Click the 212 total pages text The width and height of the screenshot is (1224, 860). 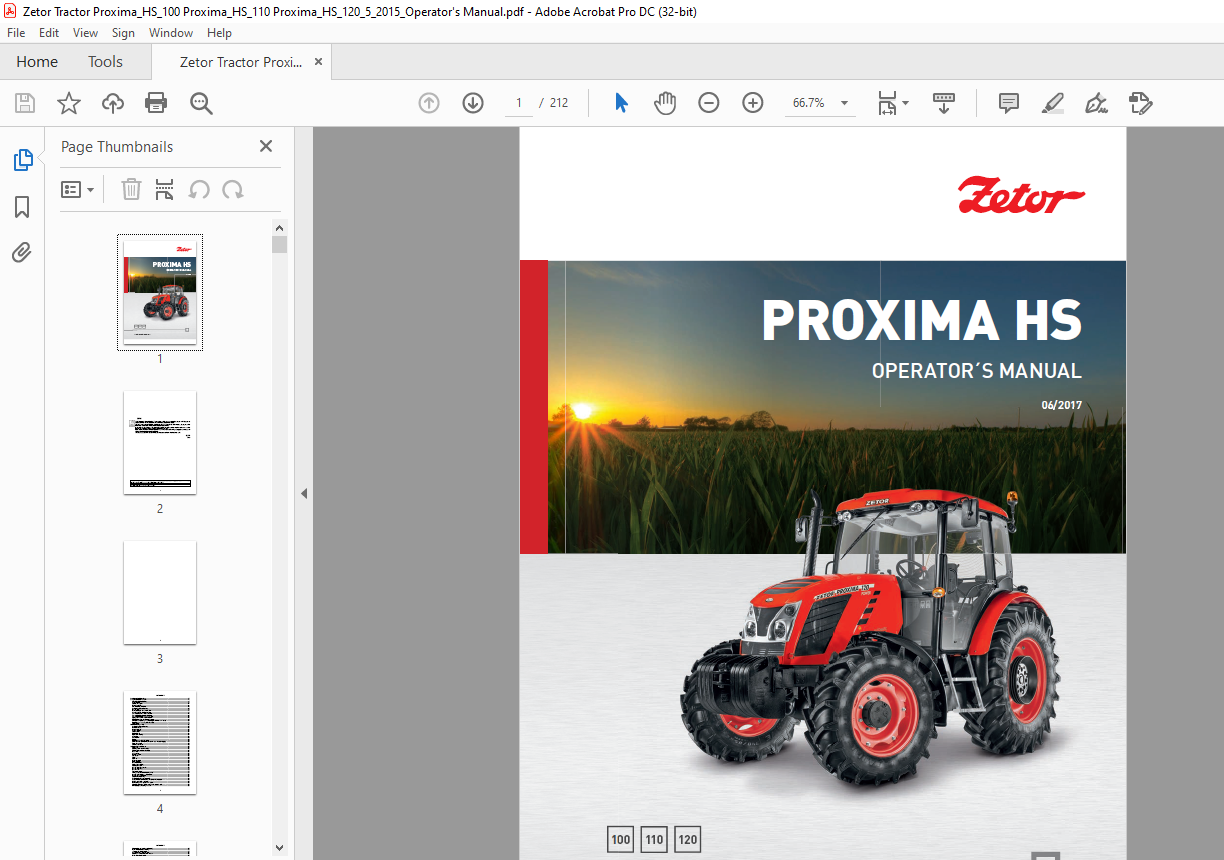(559, 103)
